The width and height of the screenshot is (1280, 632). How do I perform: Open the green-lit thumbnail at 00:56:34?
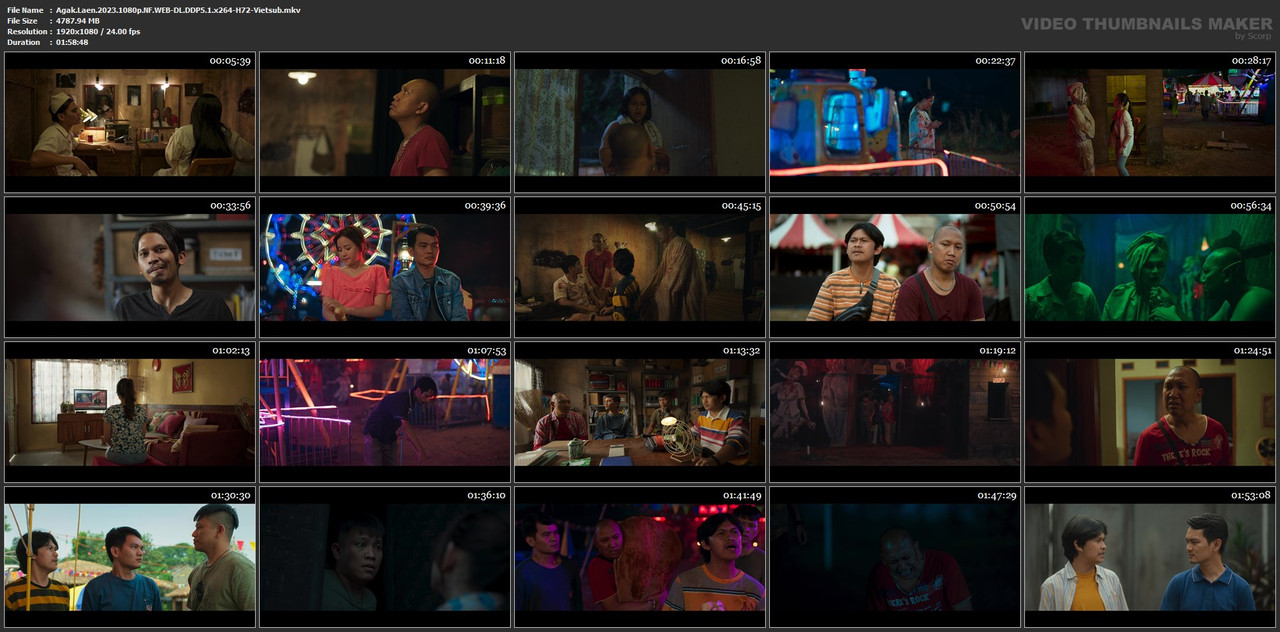[x=1150, y=267]
